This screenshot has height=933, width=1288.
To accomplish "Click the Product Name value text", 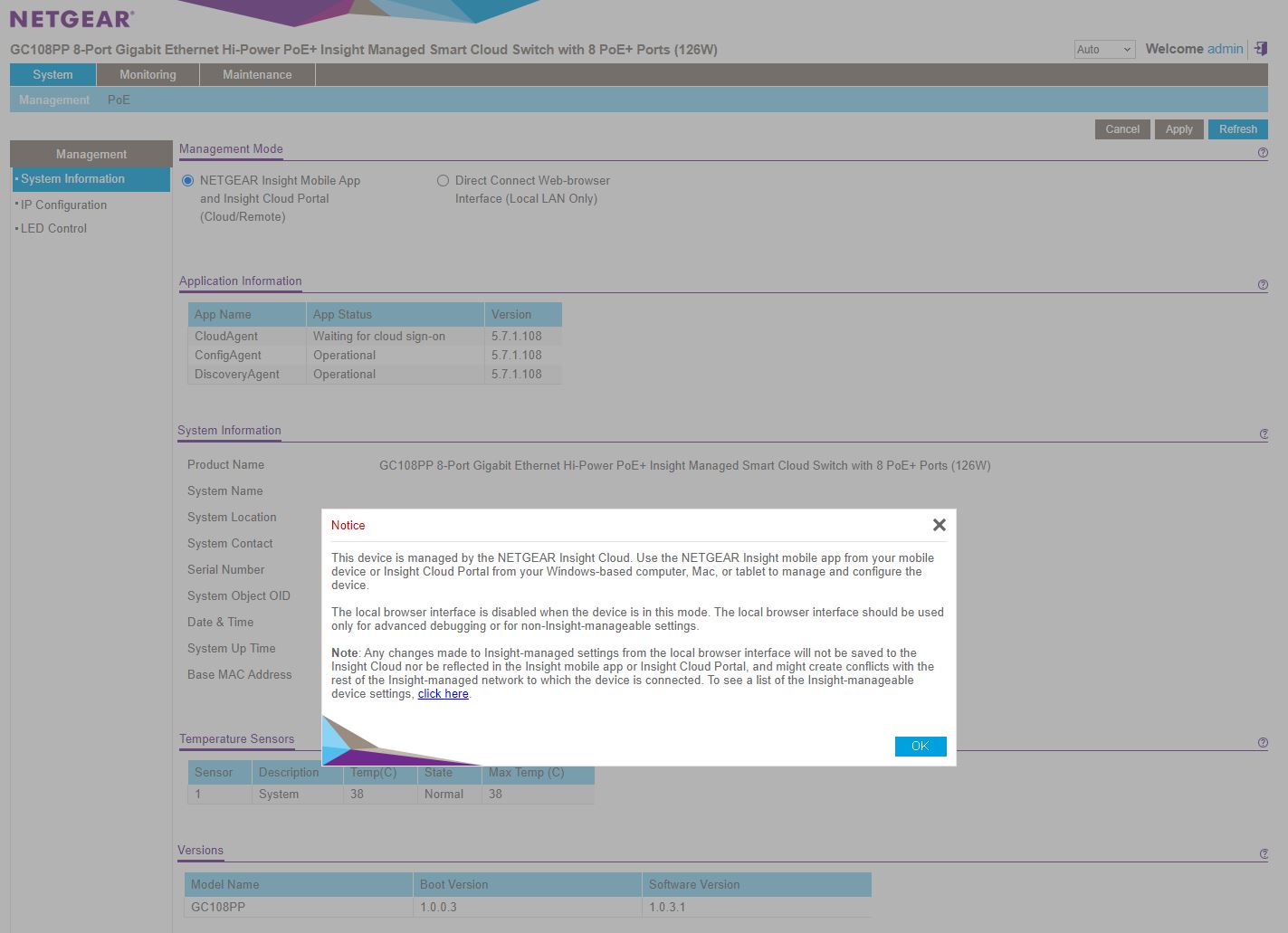I will tap(684, 466).
